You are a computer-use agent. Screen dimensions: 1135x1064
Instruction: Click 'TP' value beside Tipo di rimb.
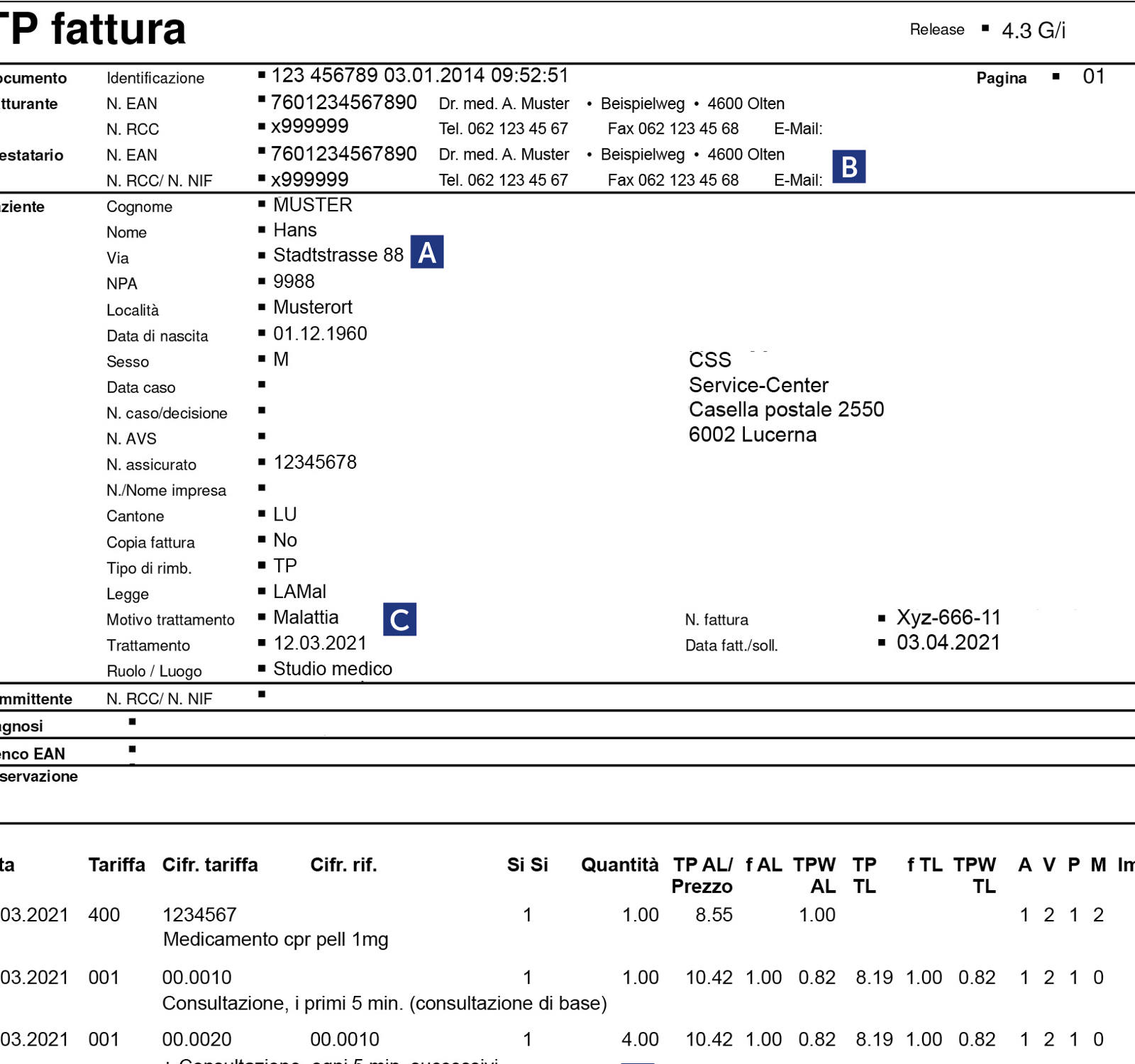tap(285, 565)
